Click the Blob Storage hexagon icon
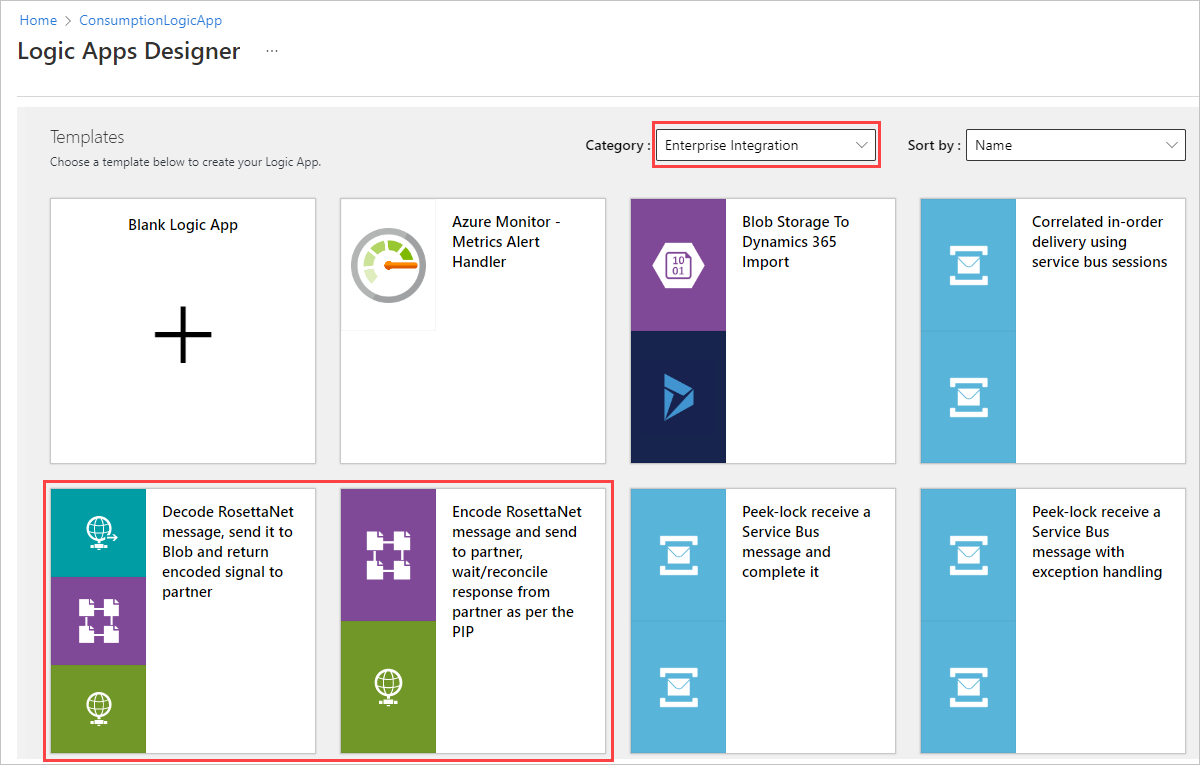The height and width of the screenshot is (765, 1200). [678, 265]
